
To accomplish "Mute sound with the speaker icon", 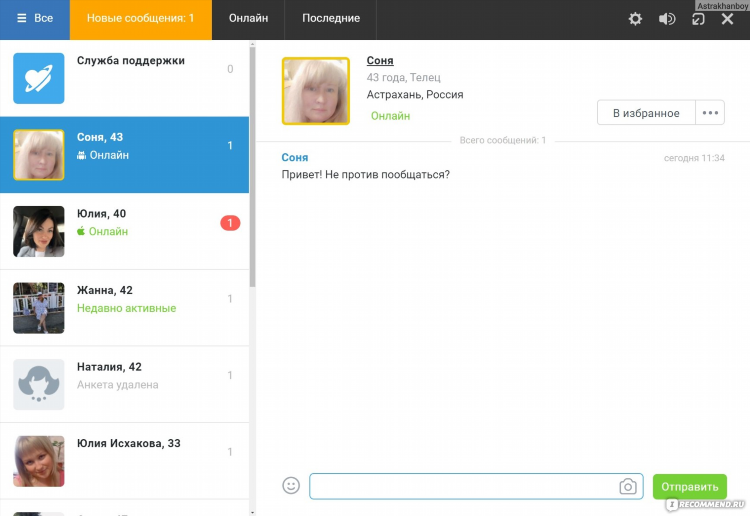I will 667,19.
